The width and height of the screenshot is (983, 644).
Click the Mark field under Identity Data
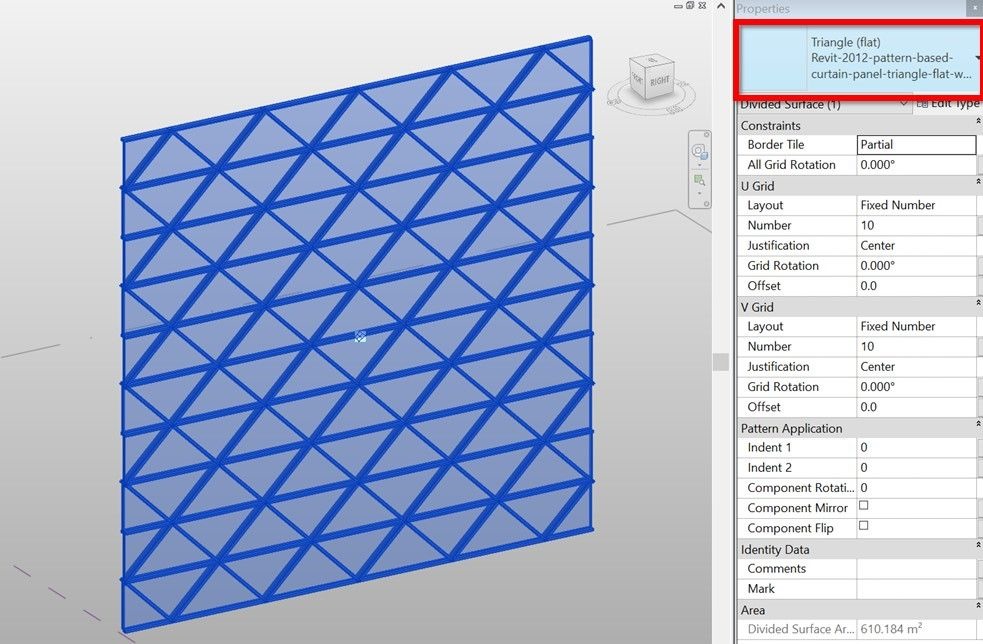click(x=914, y=588)
